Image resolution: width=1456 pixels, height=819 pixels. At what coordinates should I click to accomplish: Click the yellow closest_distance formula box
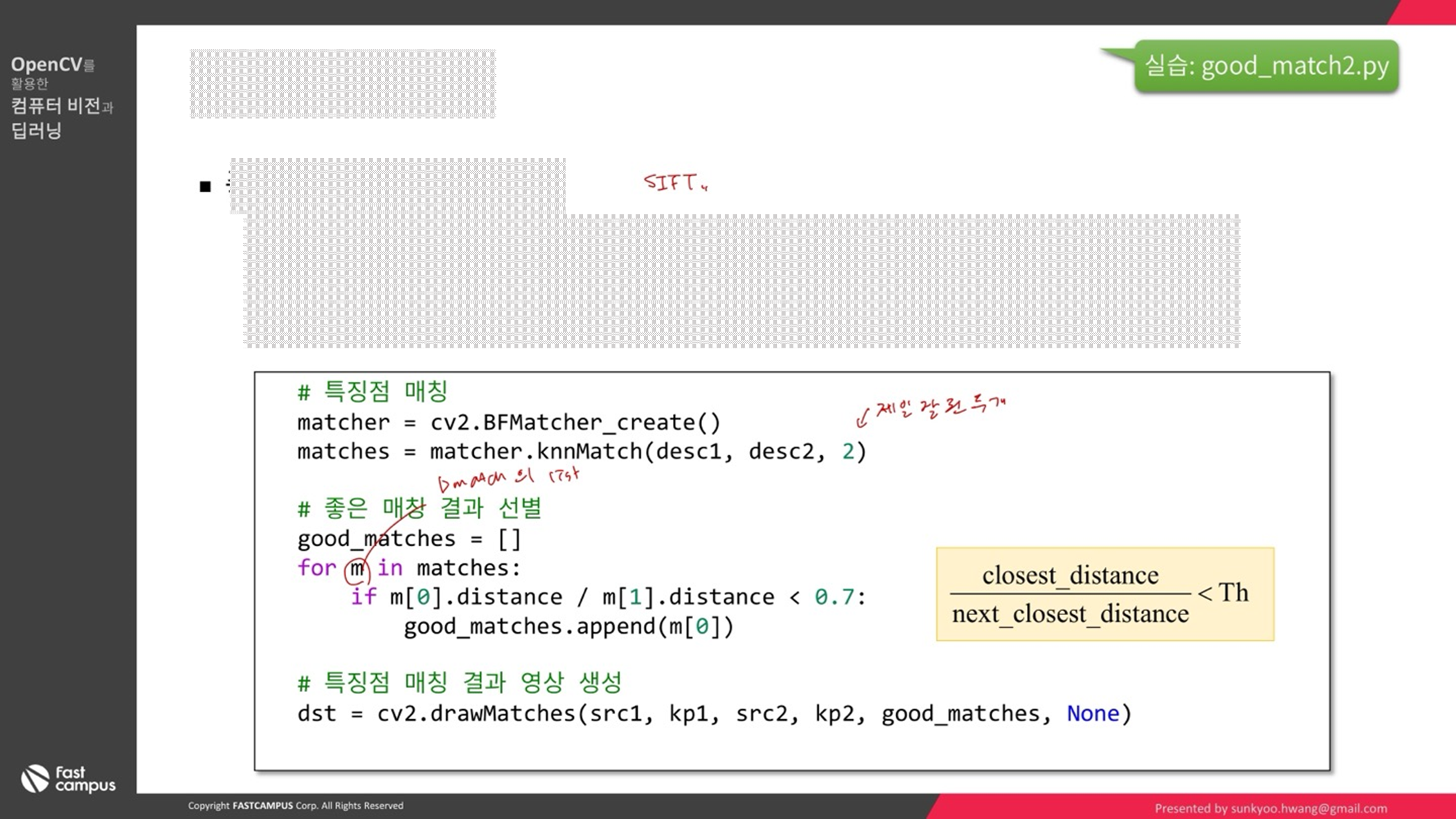(1104, 594)
